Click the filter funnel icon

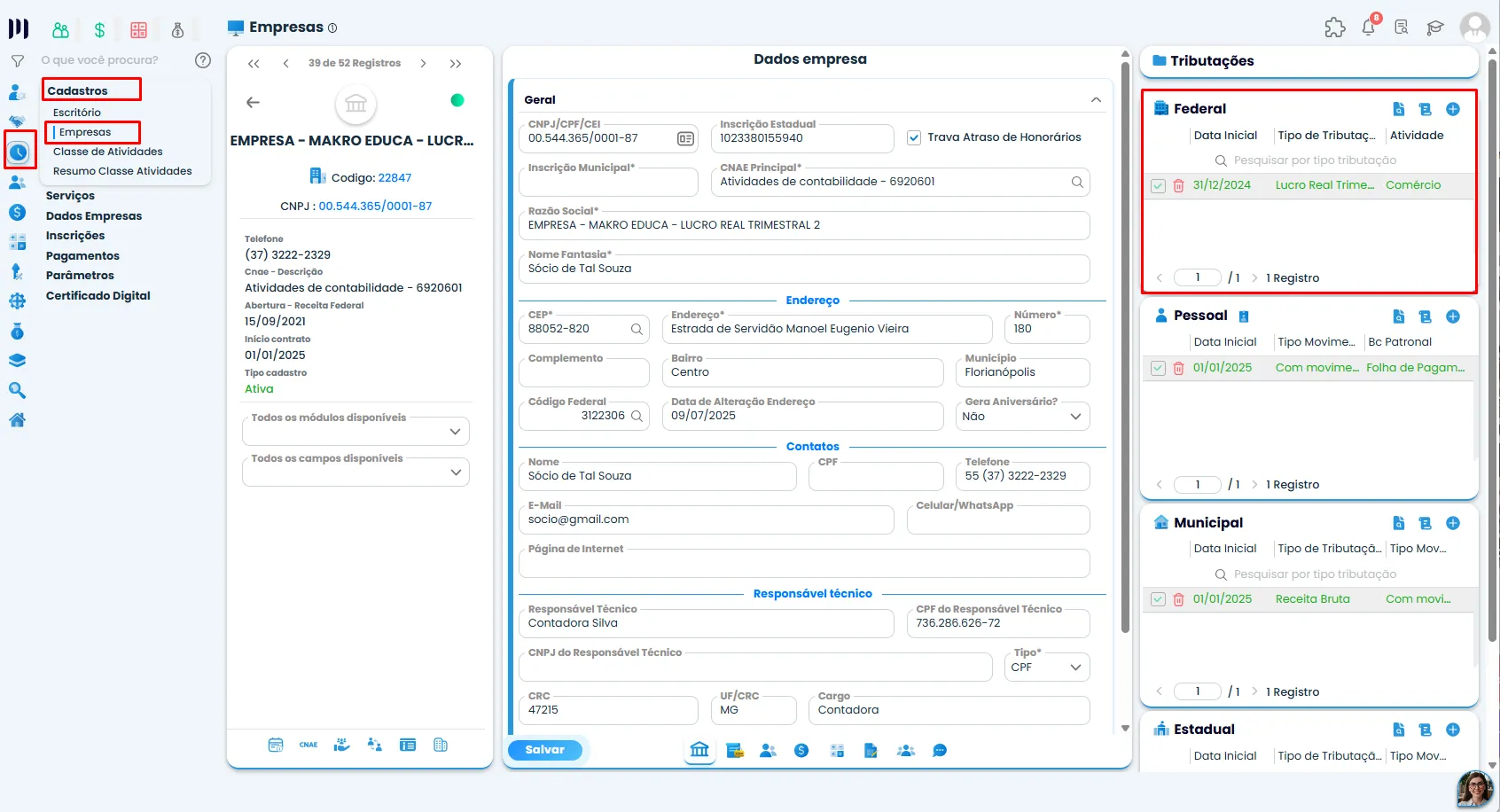click(18, 61)
